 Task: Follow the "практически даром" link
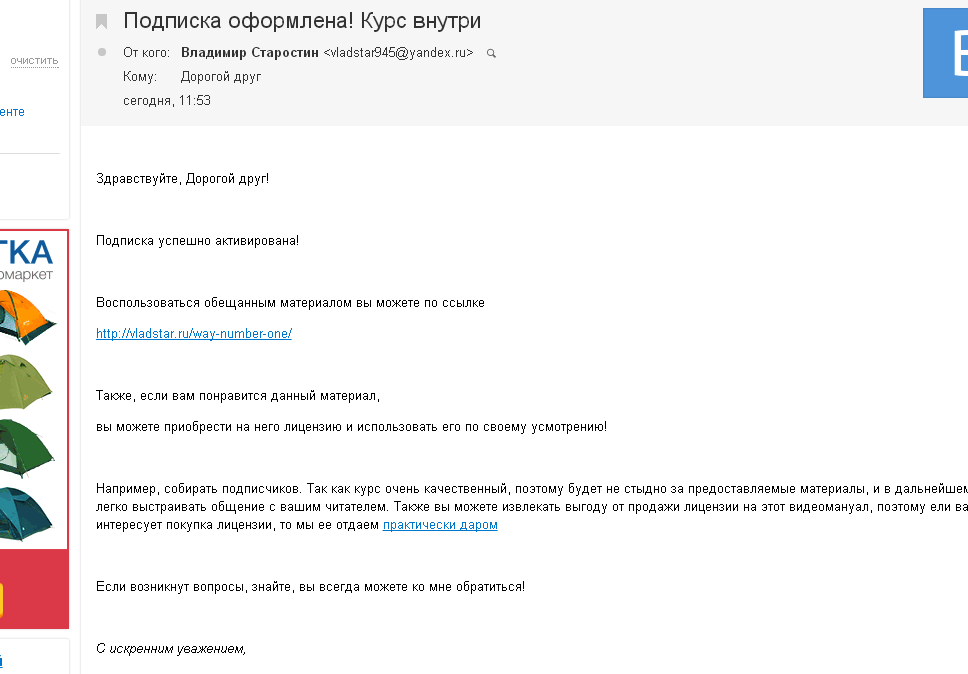point(440,525)
